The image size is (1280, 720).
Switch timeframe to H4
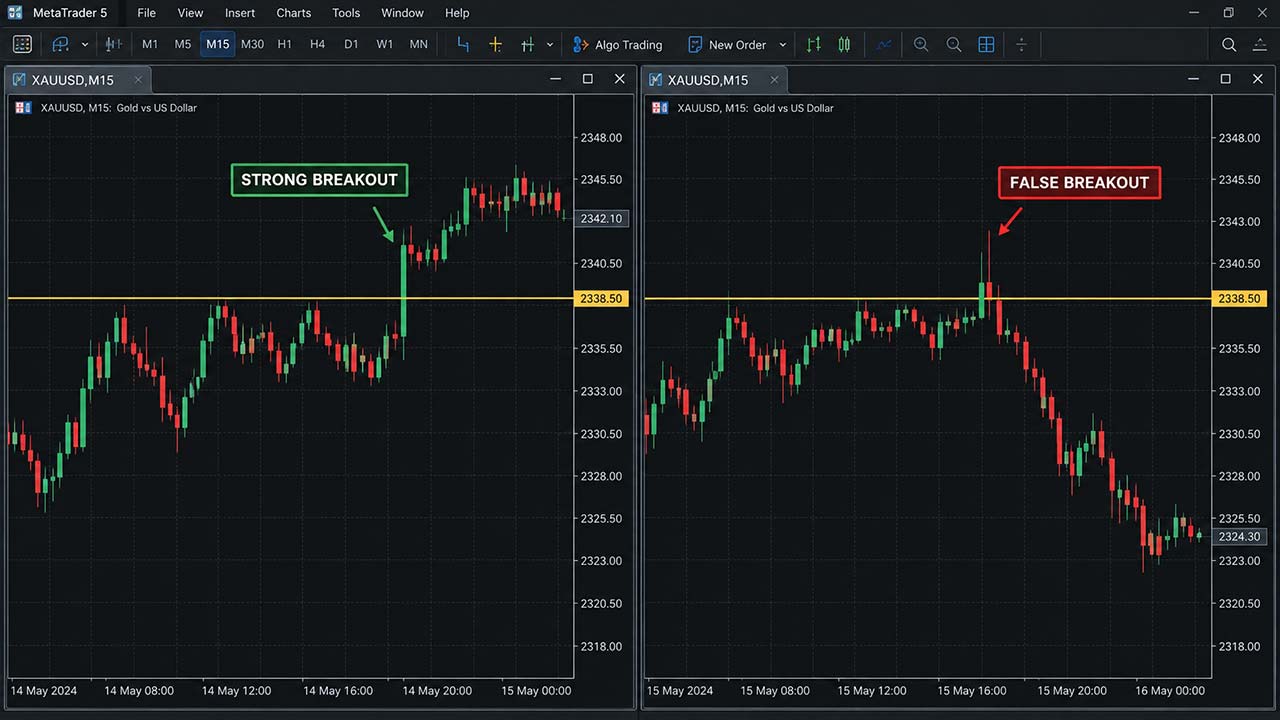pyautogui.click(x=317, y=44)
